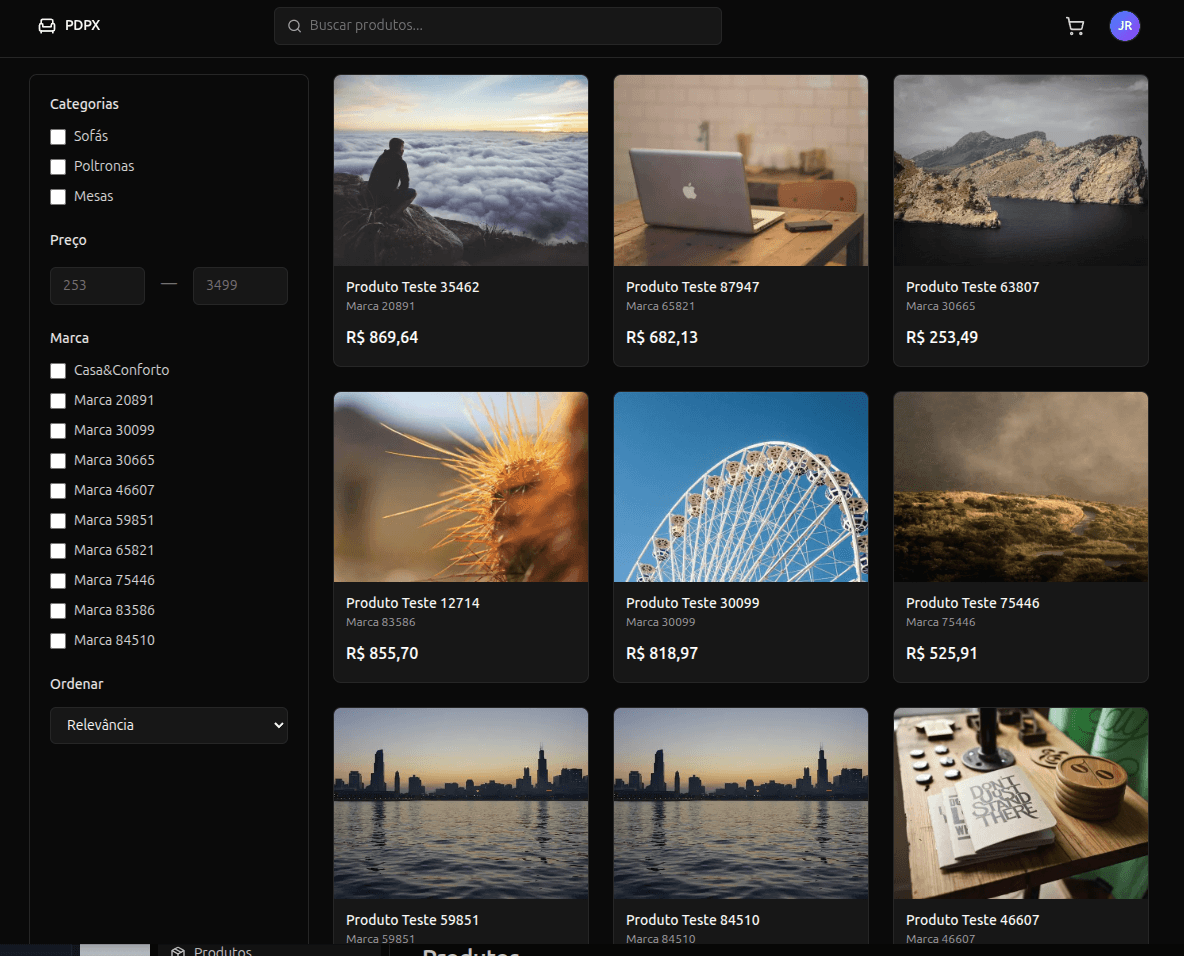Check the Poltronas category filter
The width and height of the screenshot is (1184, 956).
pos(58,167)
